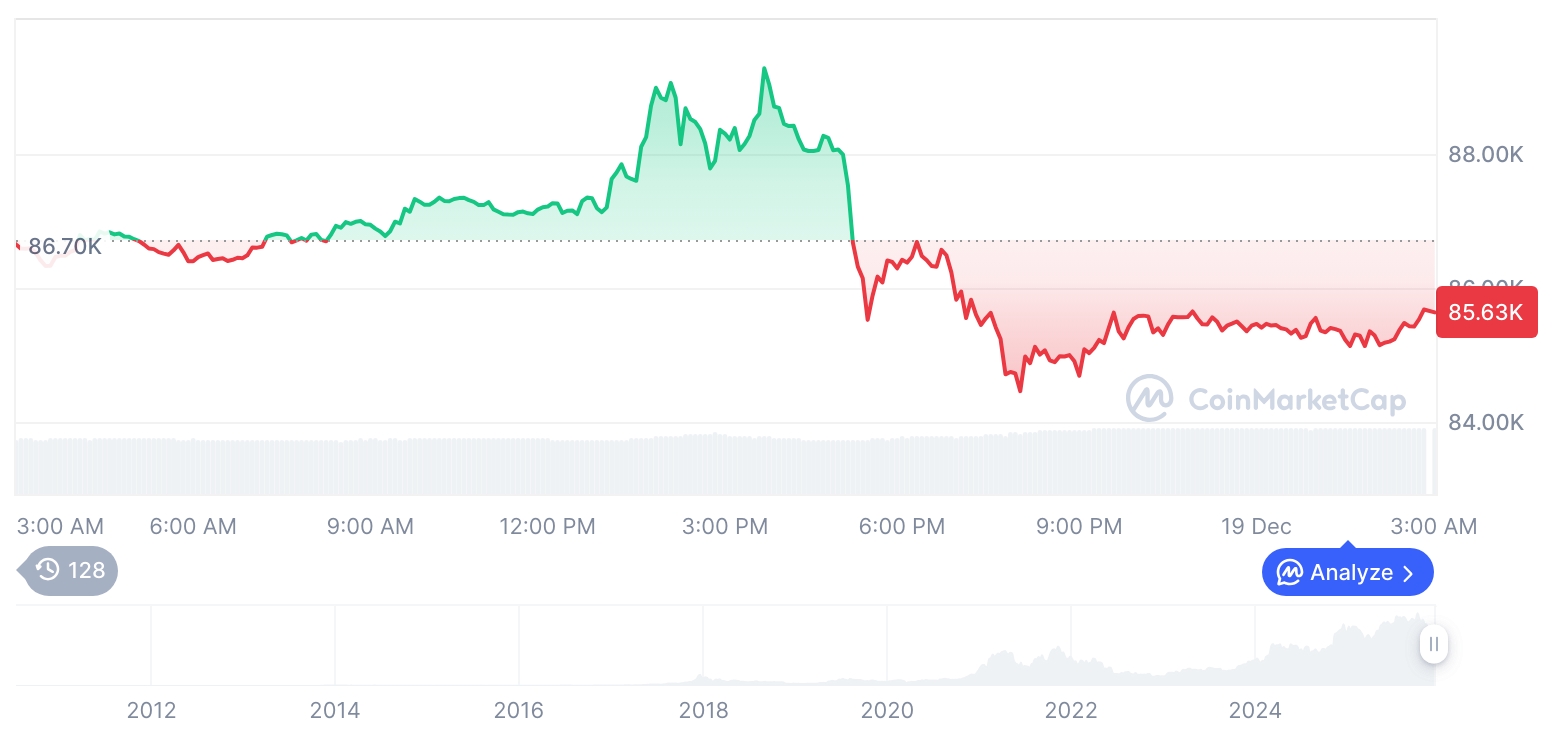Click the range slider handle on the navigator

pyautogui.click(x=1434, y=644)
